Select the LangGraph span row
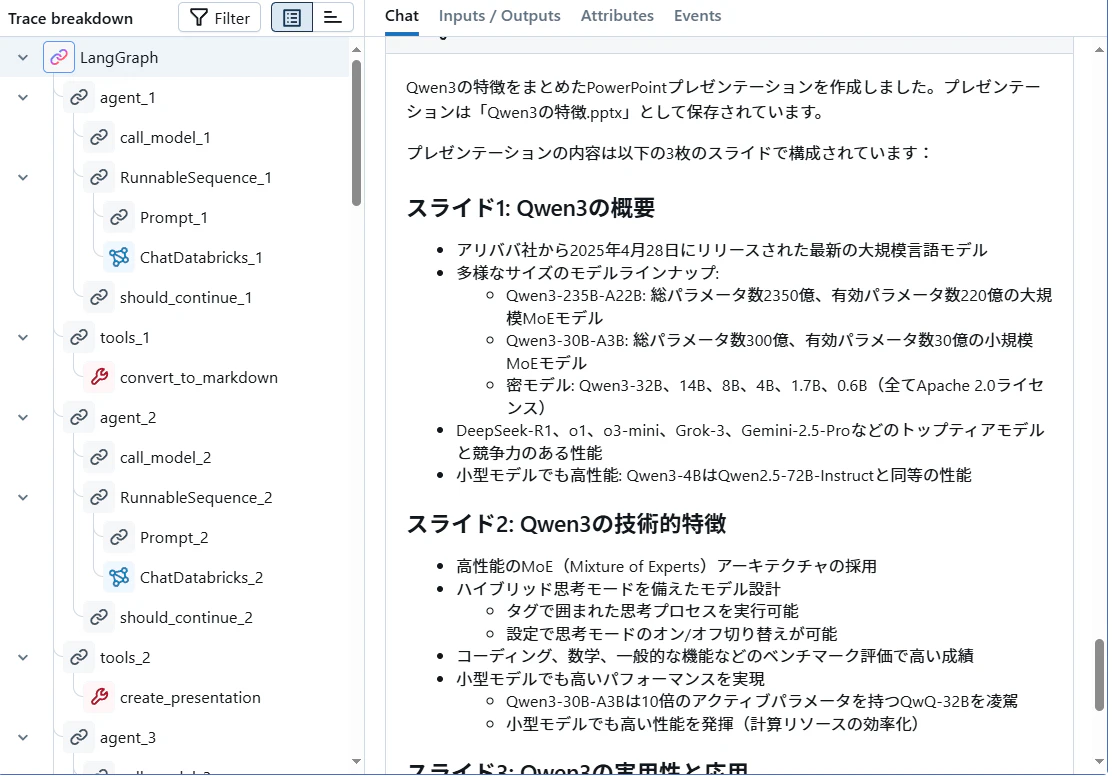Image resolution: width=1112 pixels, height=777 pixels. pos(175,57)
